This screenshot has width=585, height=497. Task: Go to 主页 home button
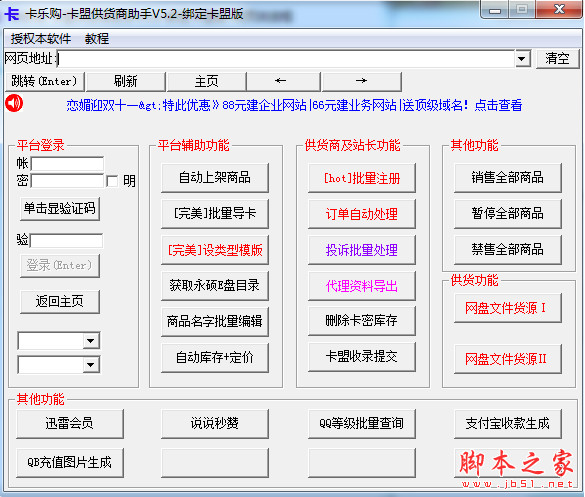[x=206, y=81]
